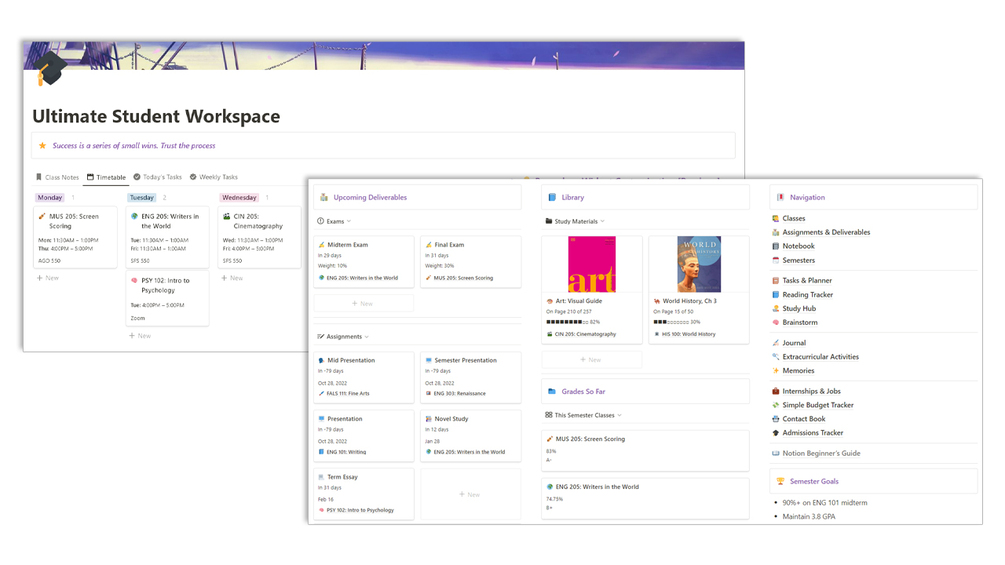Click the Navigation header icon
Viewport: 1005px width, 565px height.
click(x=780, y=197)
